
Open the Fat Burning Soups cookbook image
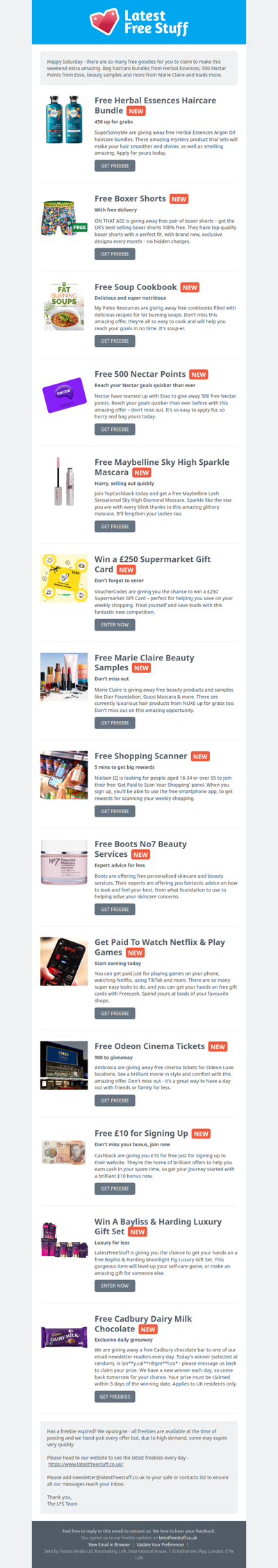point(64,306)
